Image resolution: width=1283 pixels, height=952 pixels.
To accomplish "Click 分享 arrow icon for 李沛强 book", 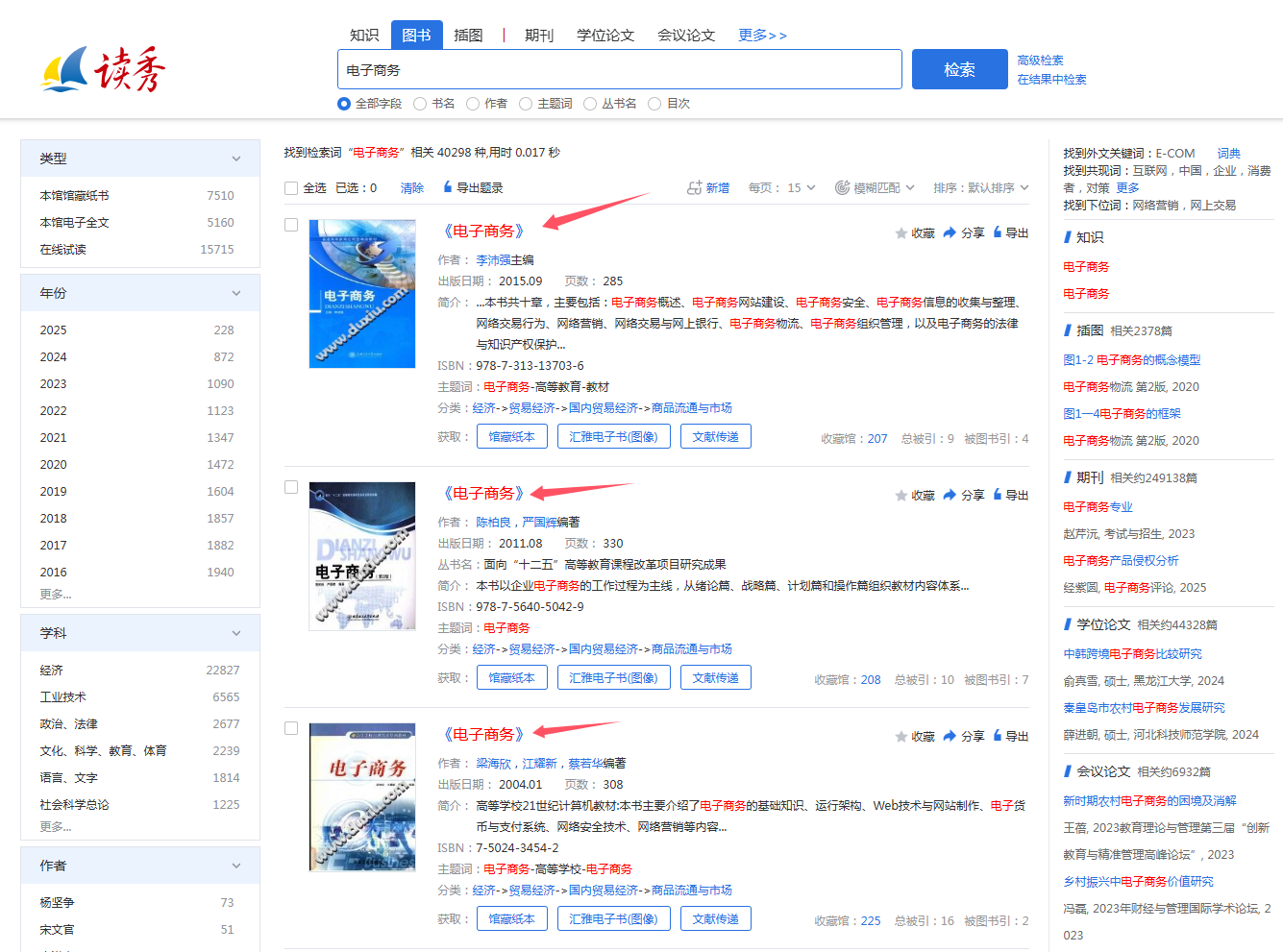I will [950, 233].
